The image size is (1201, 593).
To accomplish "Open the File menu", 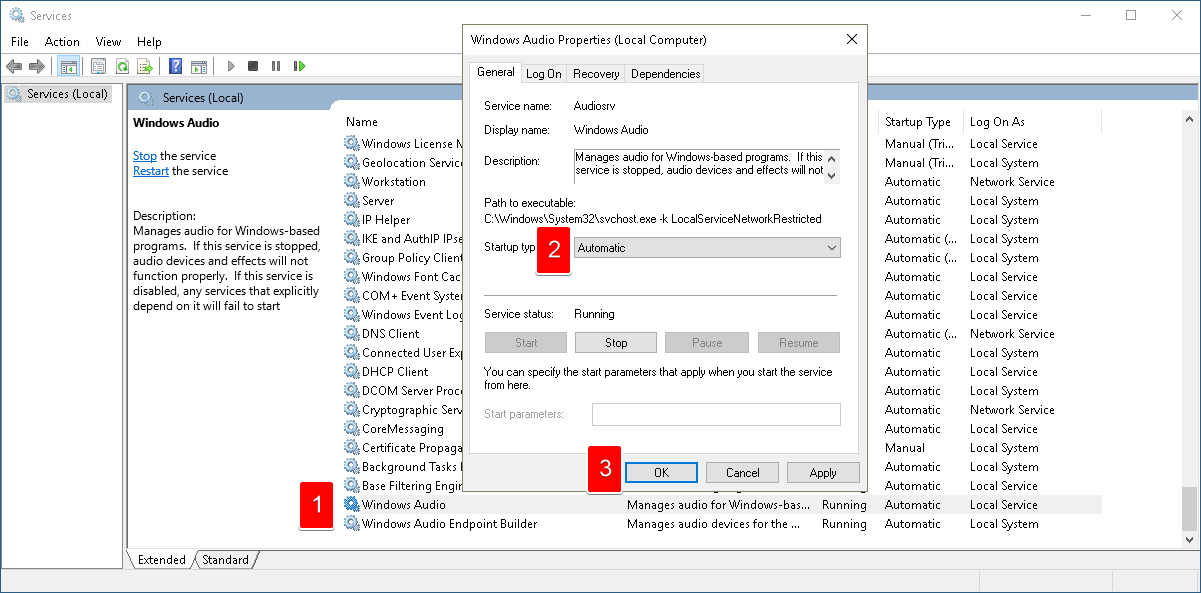I will pyautogui.click(x=20, y=42).
